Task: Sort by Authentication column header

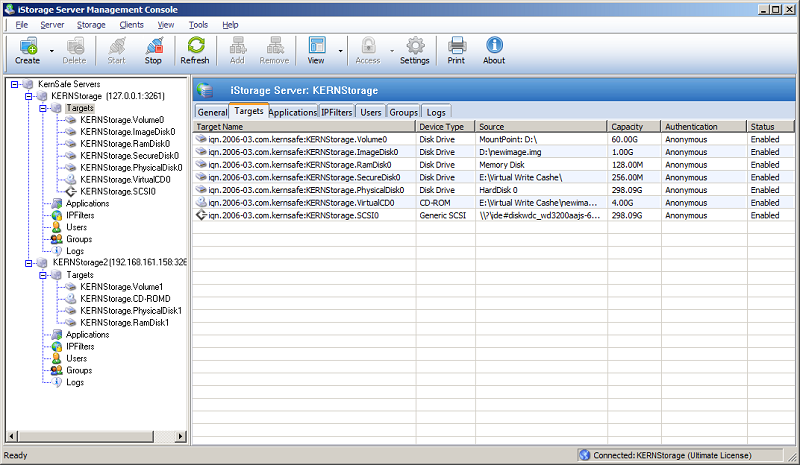Action: pos(704,127)
